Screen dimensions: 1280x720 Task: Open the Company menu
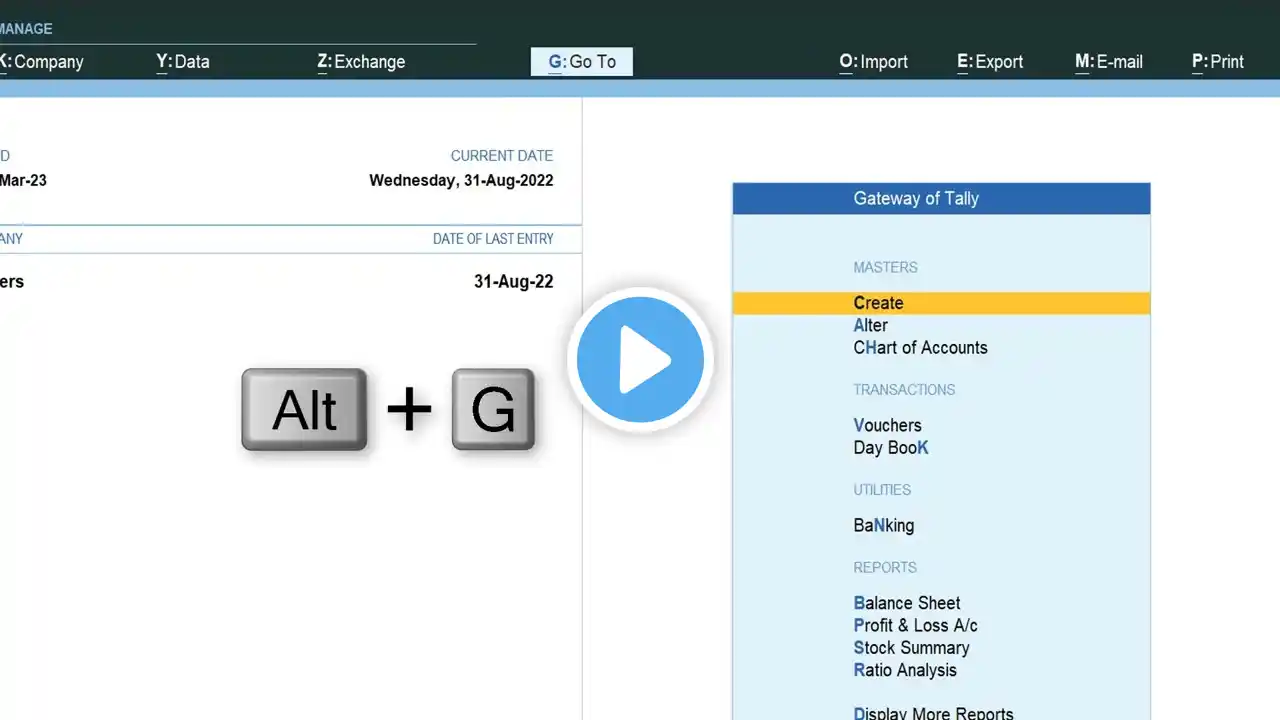[40, 62]
